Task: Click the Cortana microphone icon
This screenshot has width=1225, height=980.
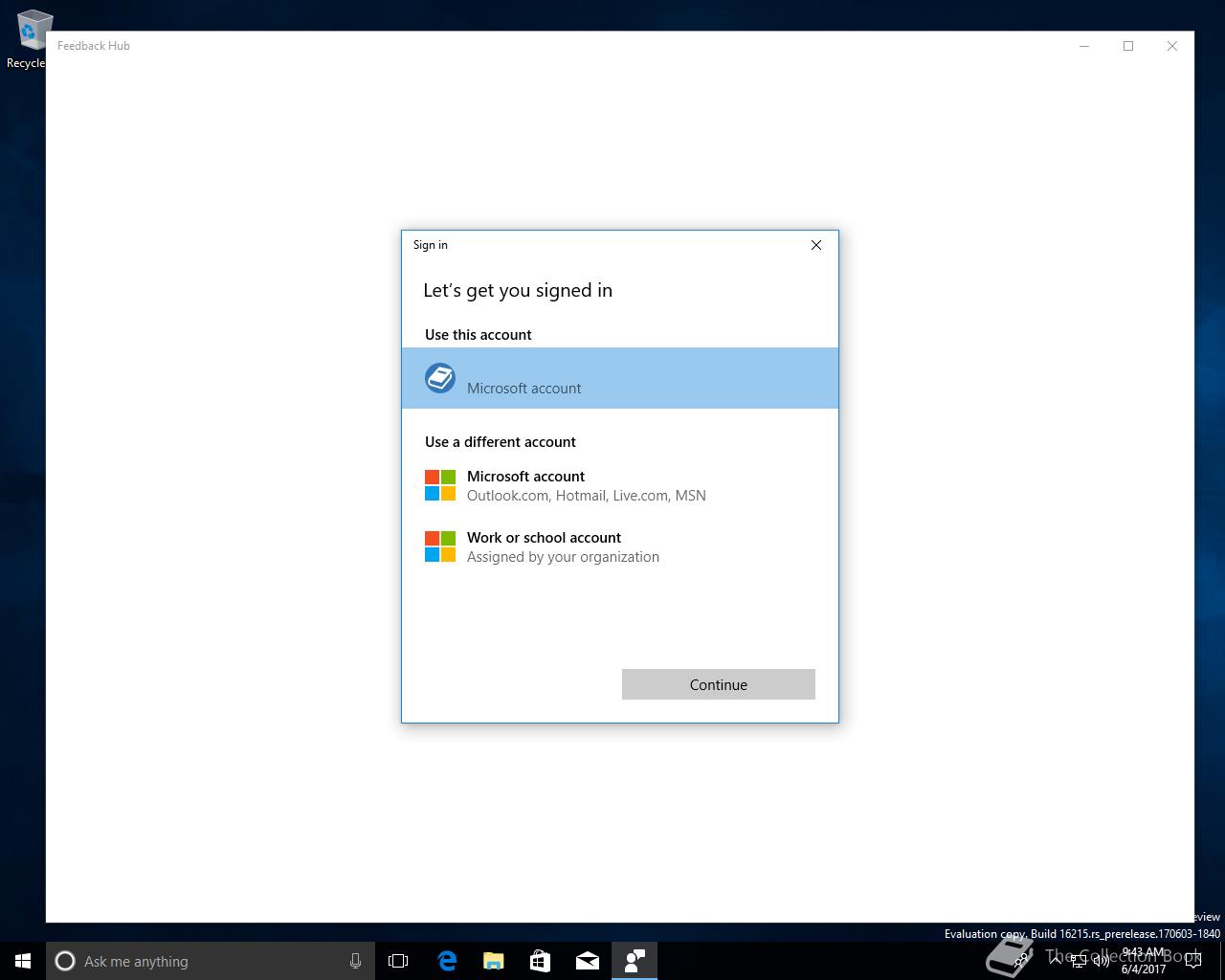Action: pyautogui.click(x=355, y=961)
